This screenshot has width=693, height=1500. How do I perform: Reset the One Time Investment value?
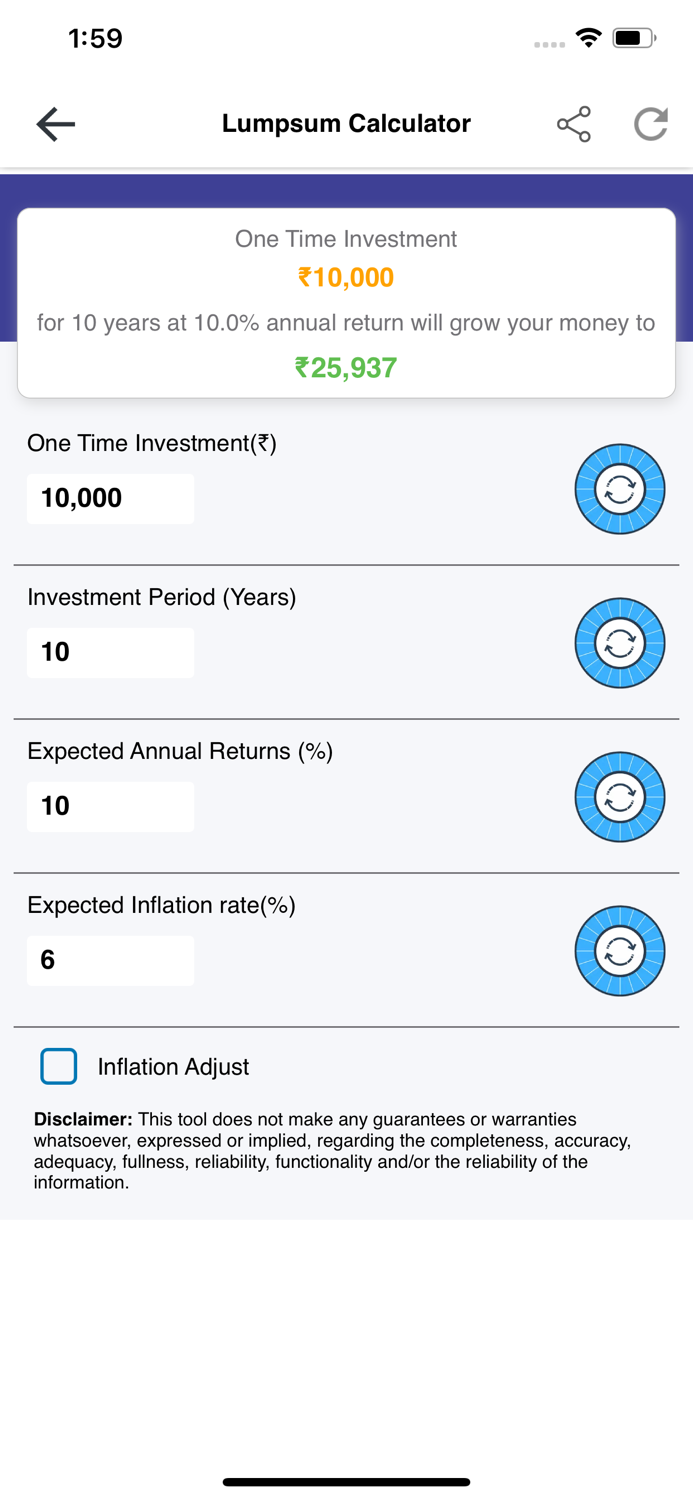coord(619,489)
